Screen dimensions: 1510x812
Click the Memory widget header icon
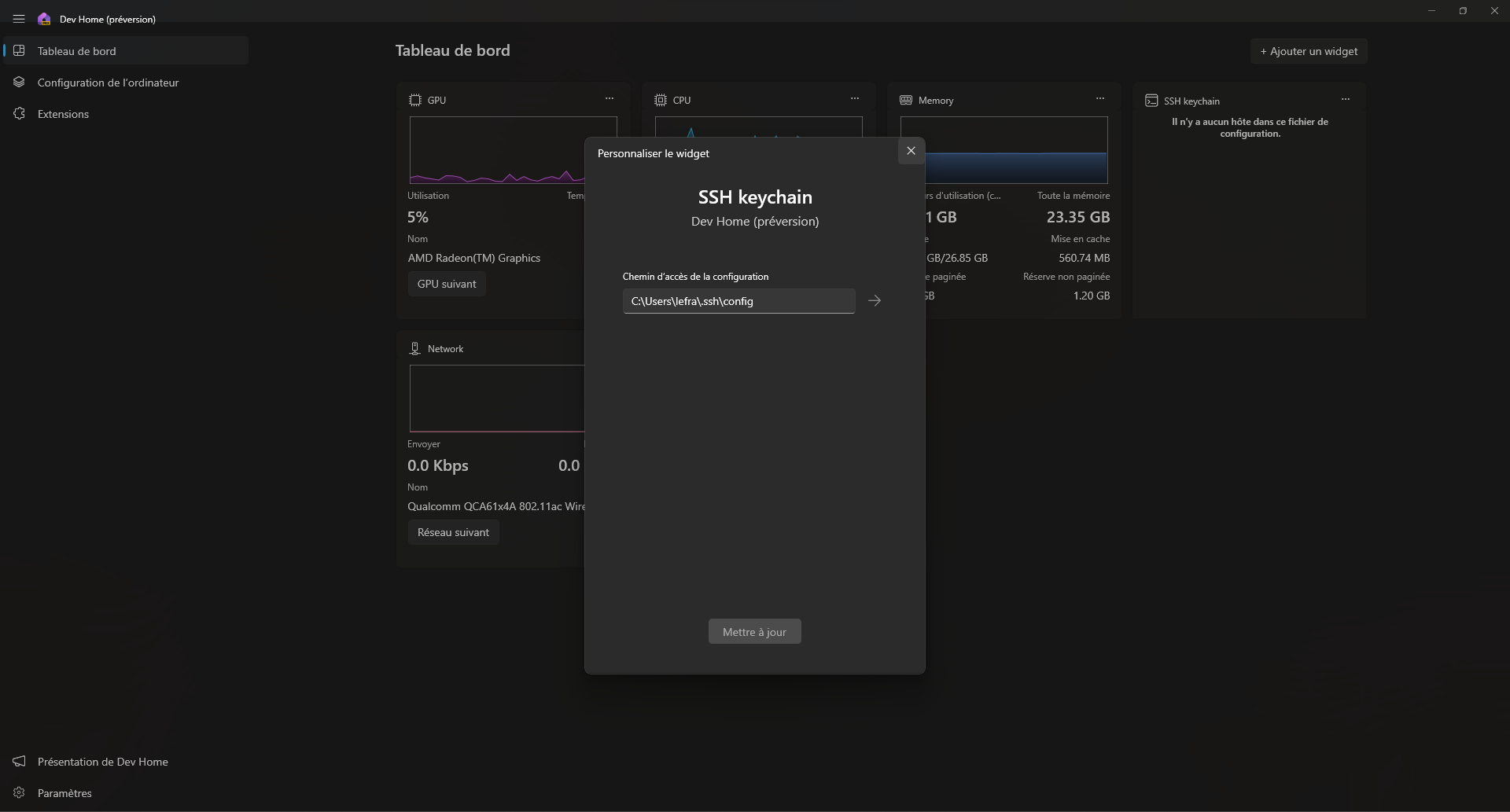coord(906,101)
